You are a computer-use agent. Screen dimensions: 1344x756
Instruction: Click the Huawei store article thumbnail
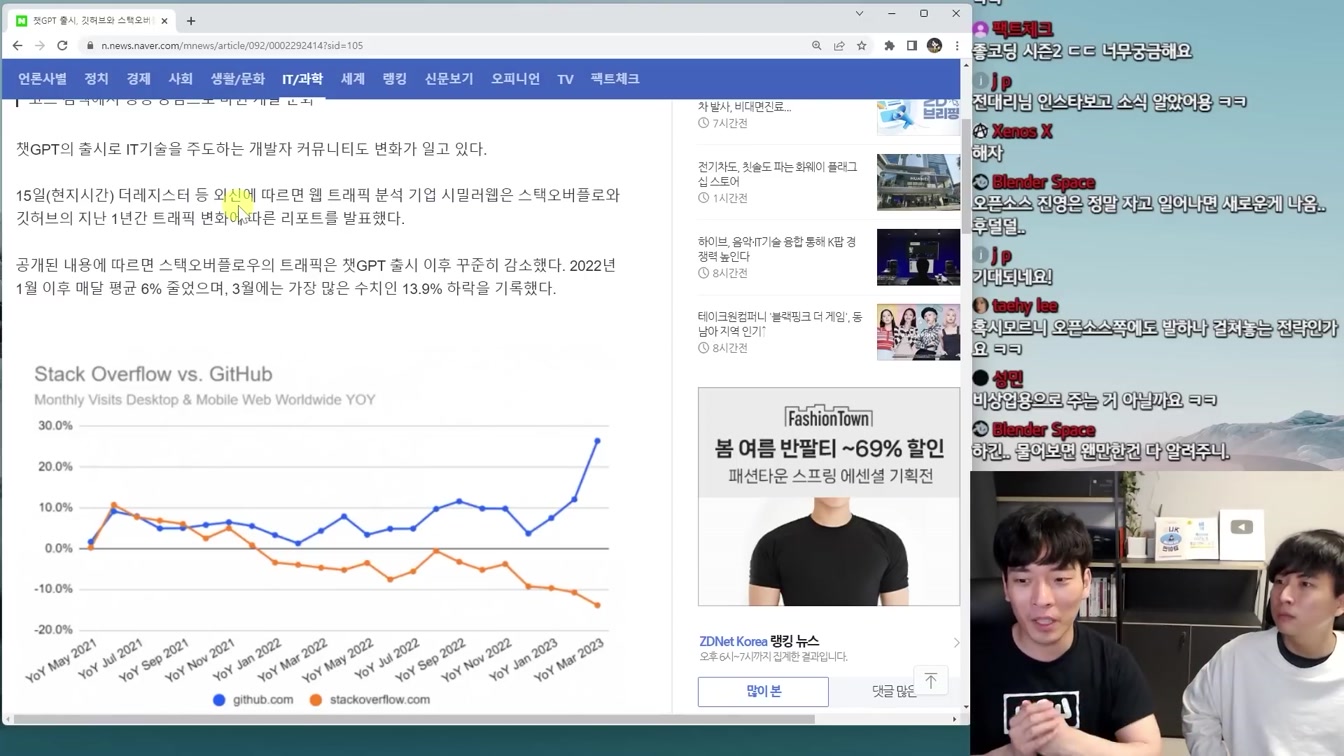pos(918,182)
